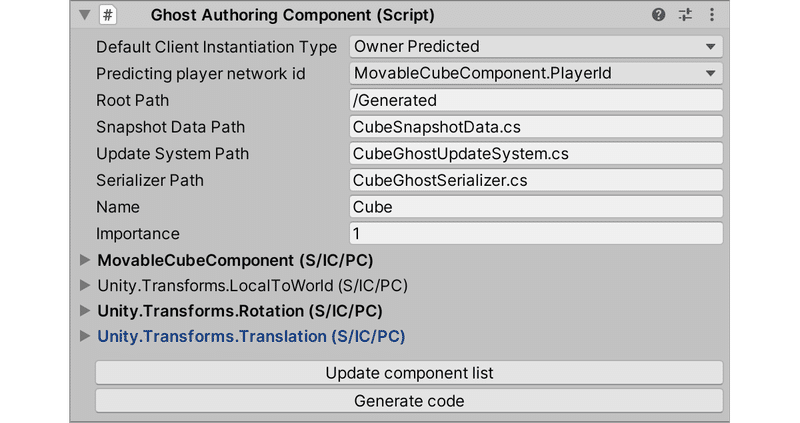Click the script icon in component header
This screenshot has width=800, height=423.
click(x=109, y=15)
